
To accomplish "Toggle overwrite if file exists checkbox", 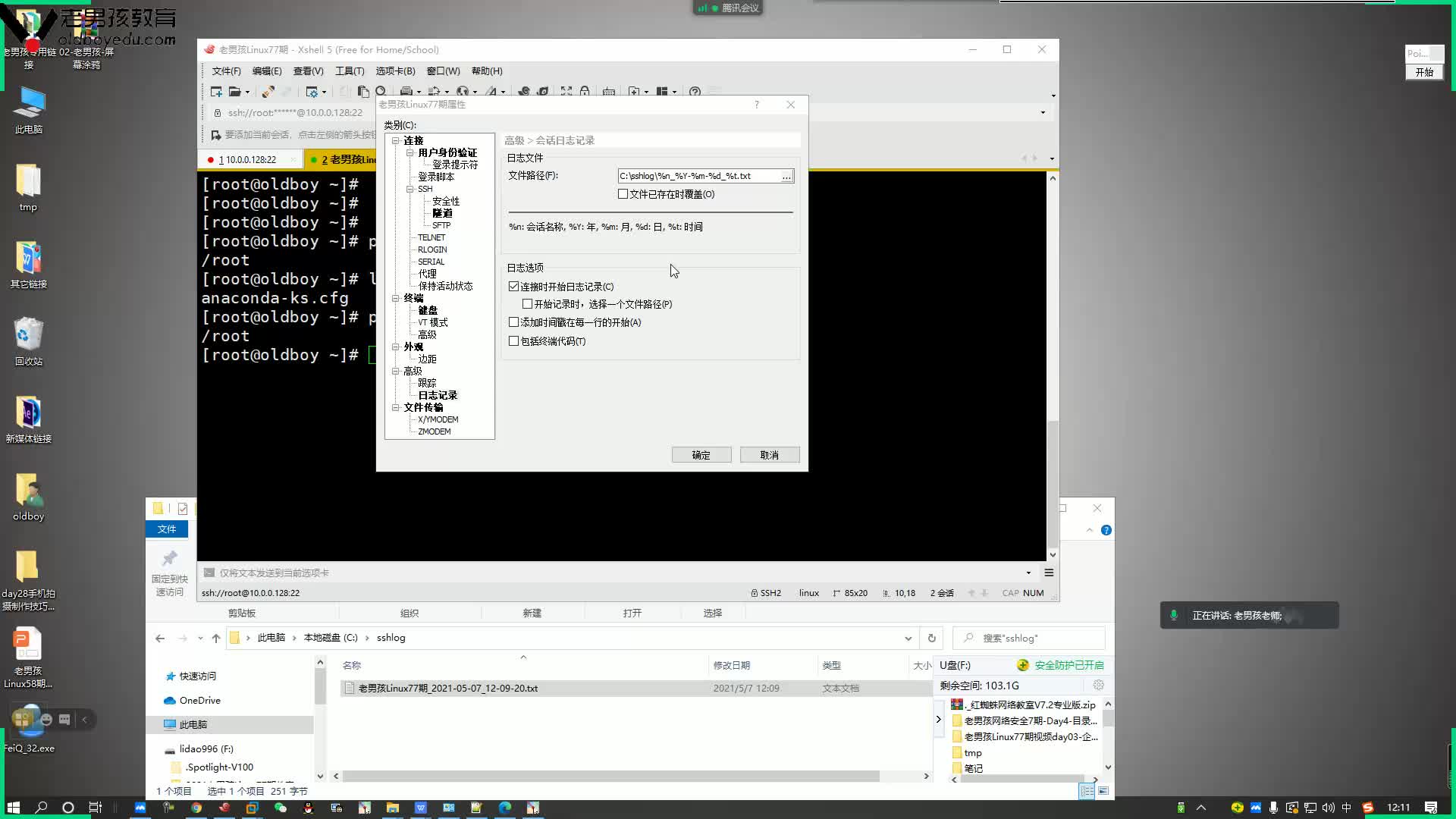I will pyautogui.click(x=623, y=194).
